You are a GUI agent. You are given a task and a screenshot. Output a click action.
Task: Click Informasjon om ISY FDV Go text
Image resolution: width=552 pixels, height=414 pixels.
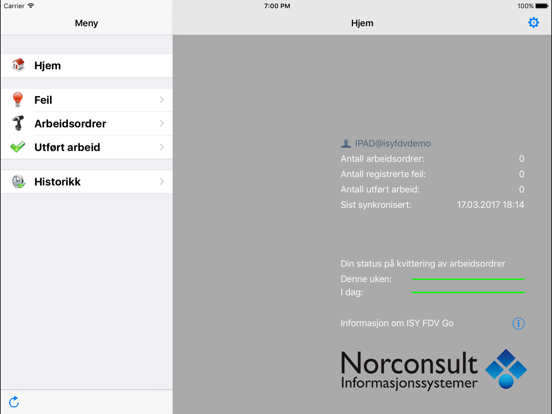pos(397,323)
